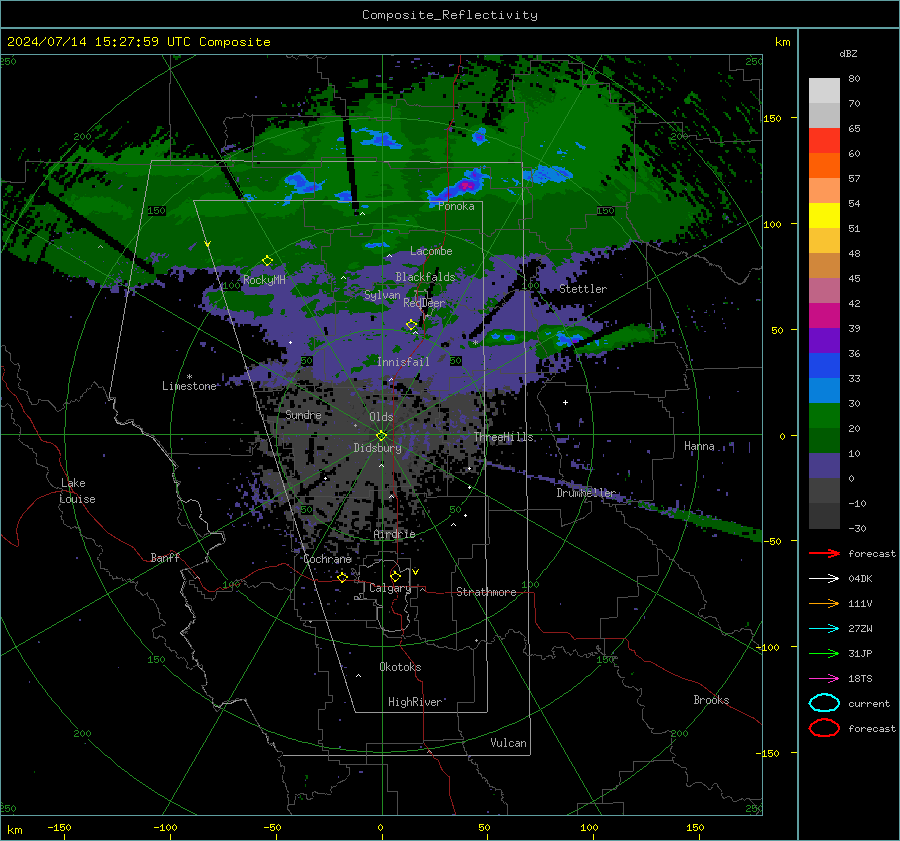Click the Composite_Reflectivity title text

click(x=450, y=15)
